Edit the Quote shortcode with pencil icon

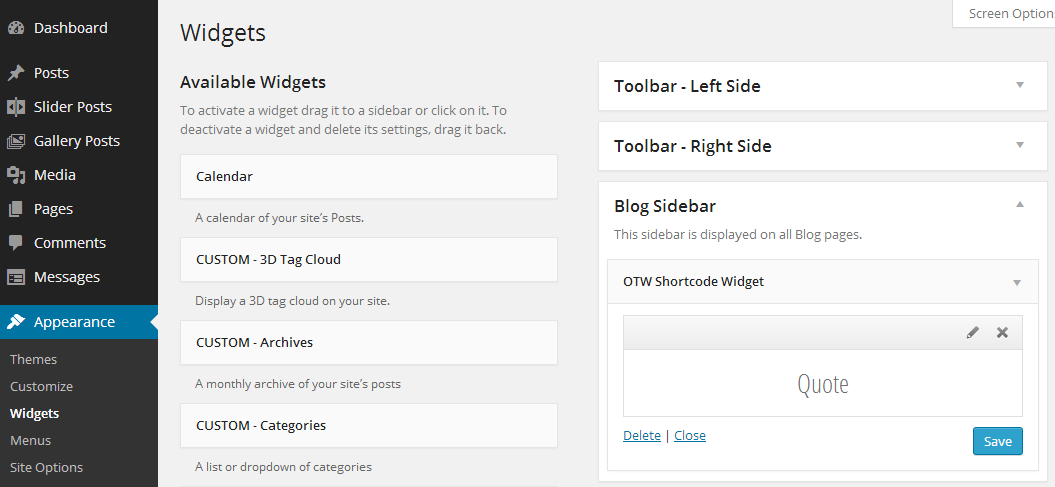click(x=972, y=332)
